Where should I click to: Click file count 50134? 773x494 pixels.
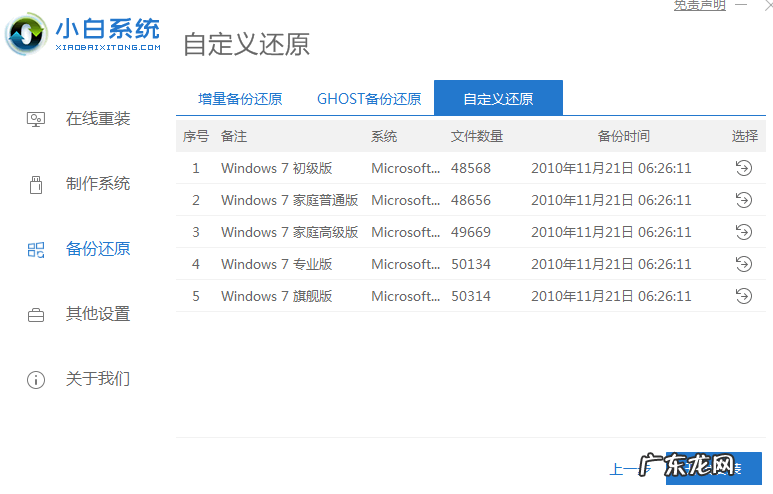471,264
